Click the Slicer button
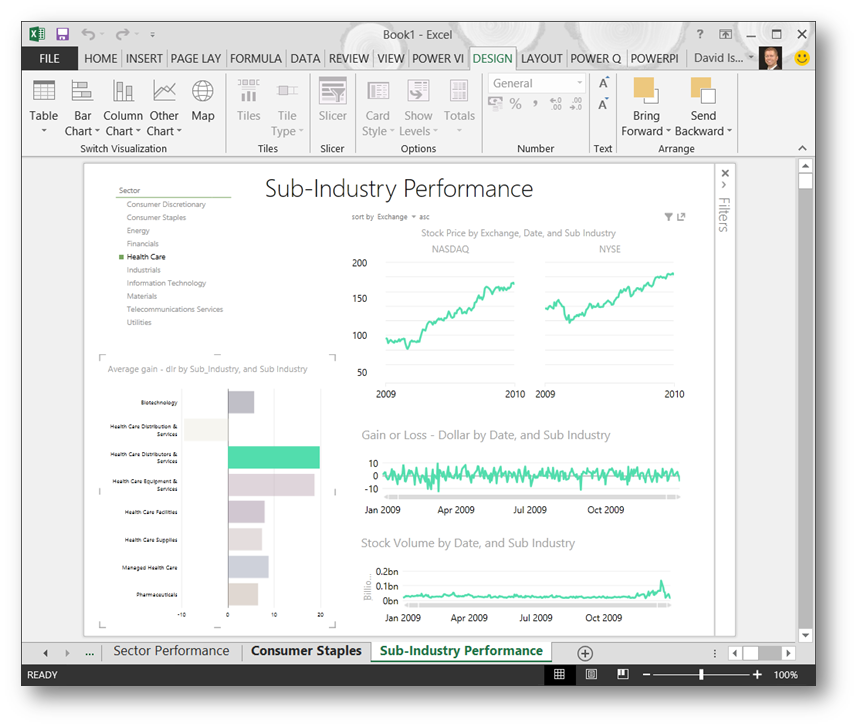Image resolution: width=858 pixels, height=728 pixels. pyautogui.click(x=333, y=101)
